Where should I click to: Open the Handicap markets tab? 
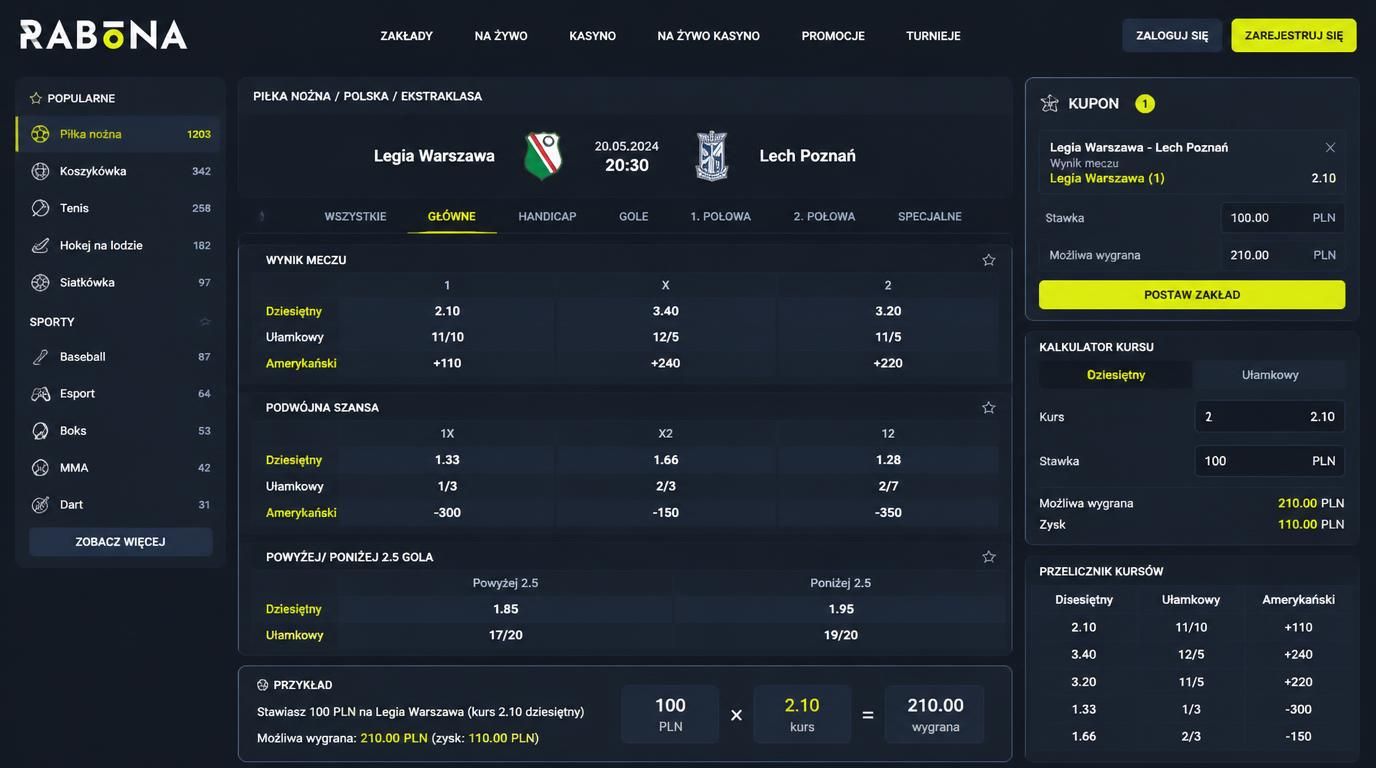point(547,216)
